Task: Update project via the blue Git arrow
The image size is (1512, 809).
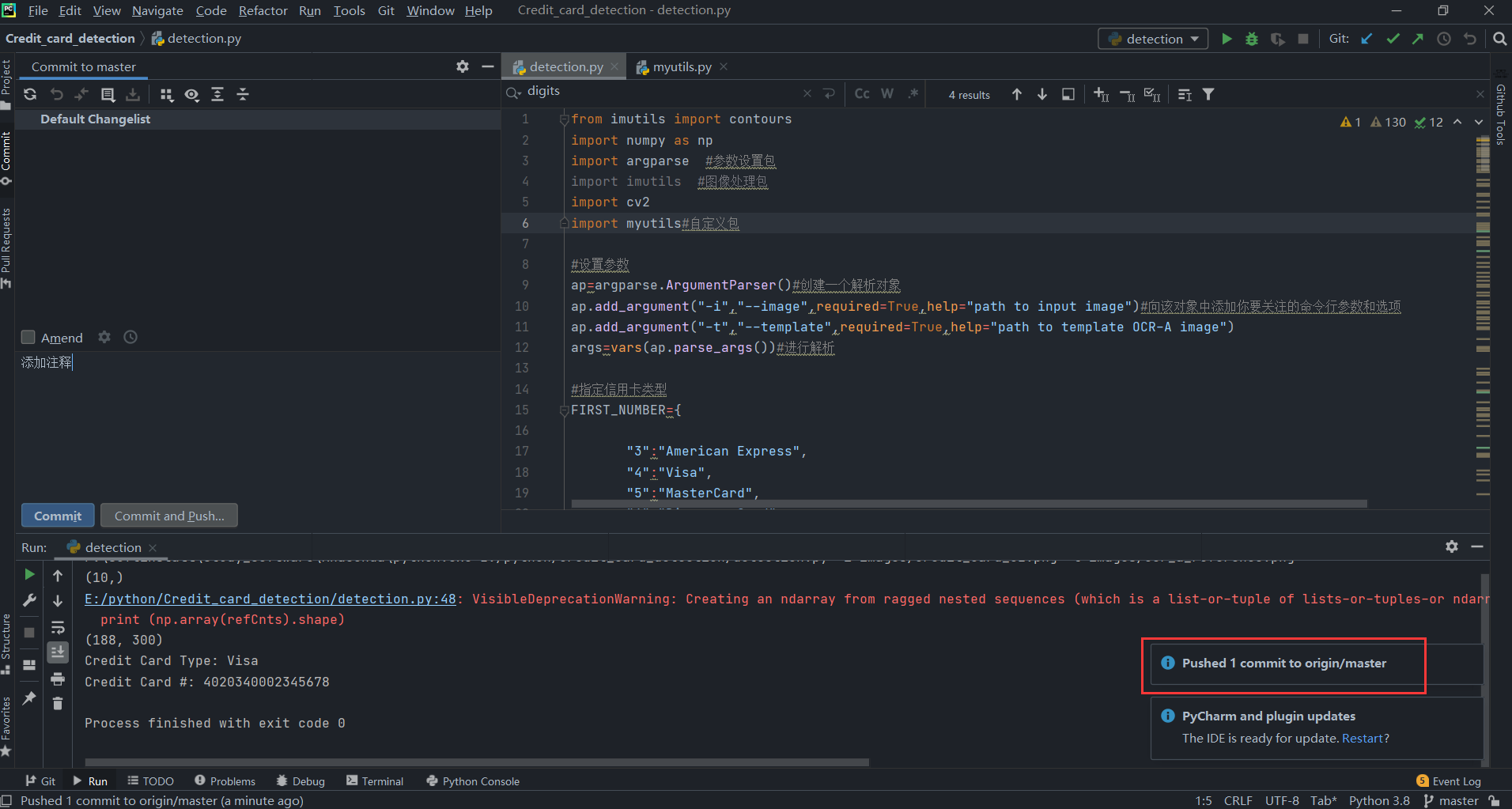Action: [1367, 38]
